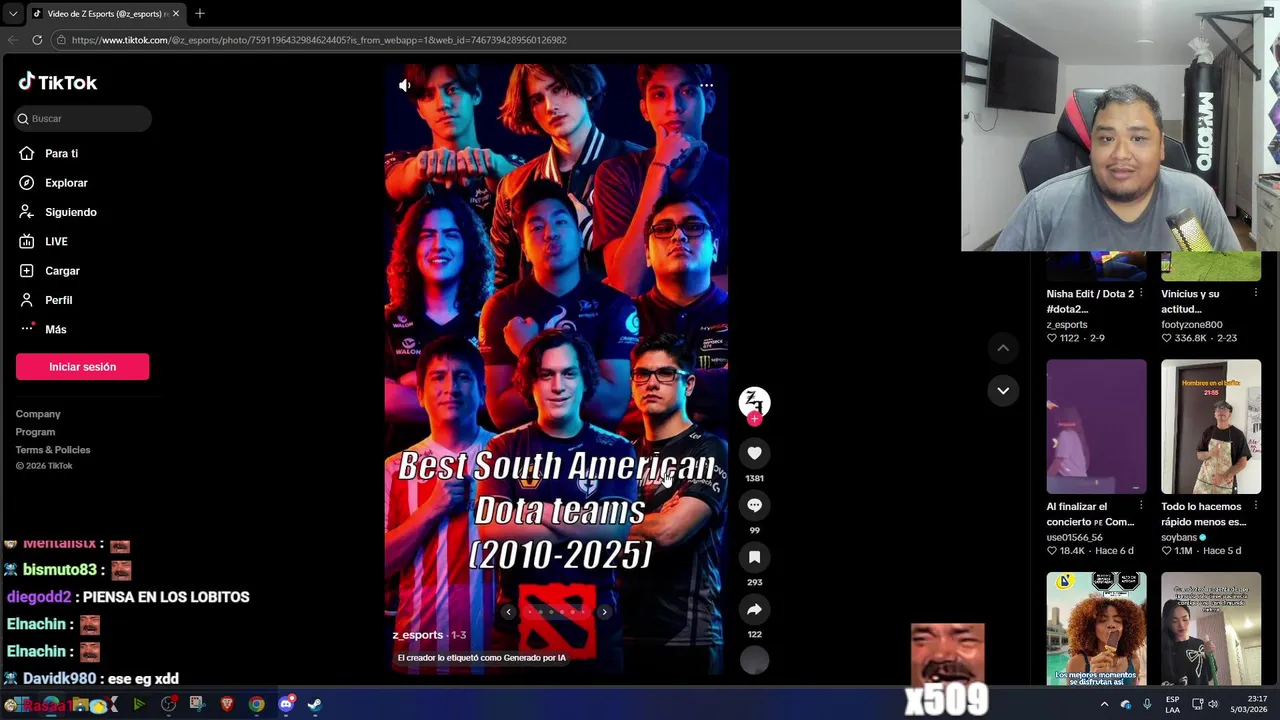This screenshot has width=1280, height=720.
Task: Click the use01566_56 username
Action: coord(1075,538)
